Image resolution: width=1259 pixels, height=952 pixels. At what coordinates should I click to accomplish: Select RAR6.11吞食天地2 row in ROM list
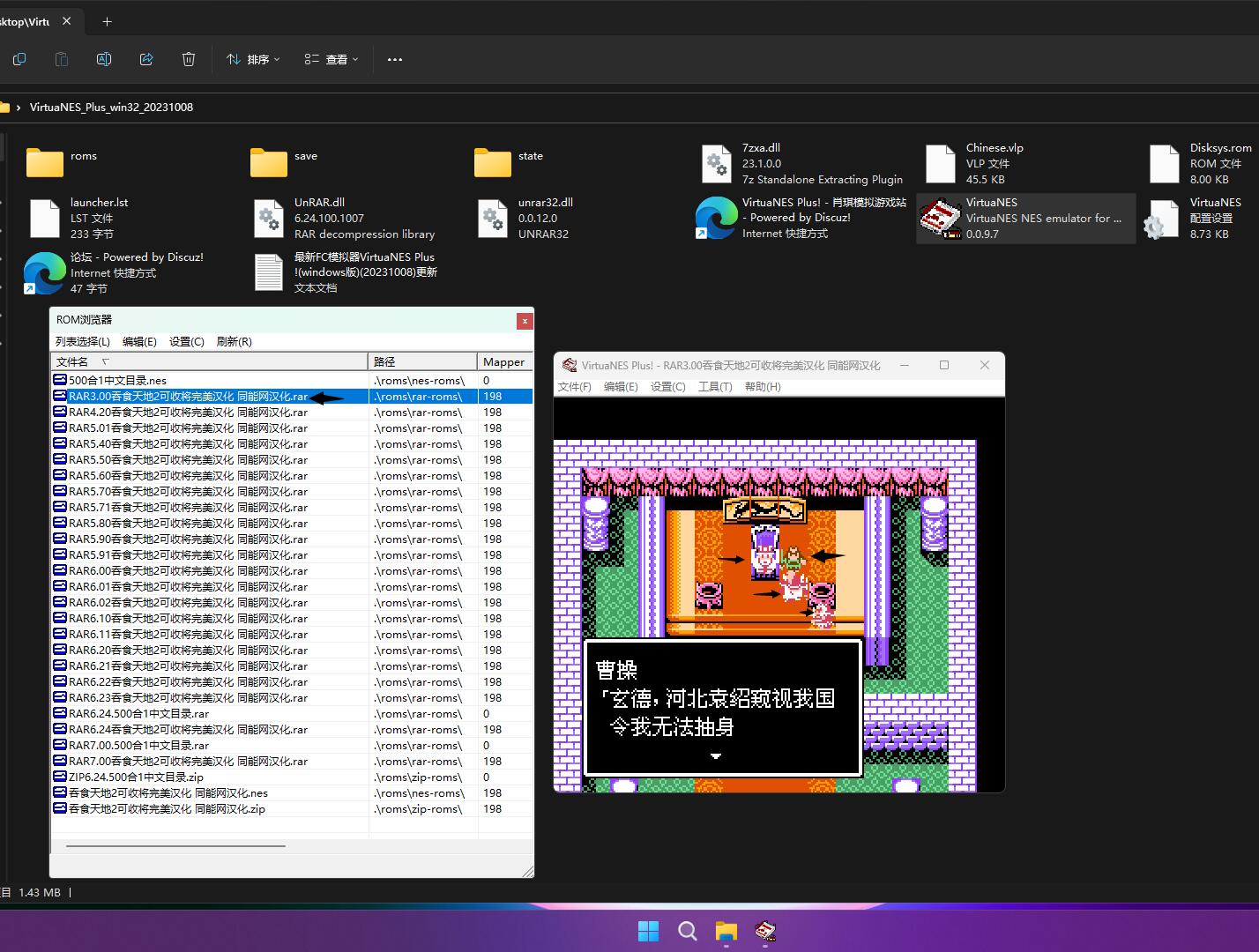pyautogui.click(x=292, y=635)
